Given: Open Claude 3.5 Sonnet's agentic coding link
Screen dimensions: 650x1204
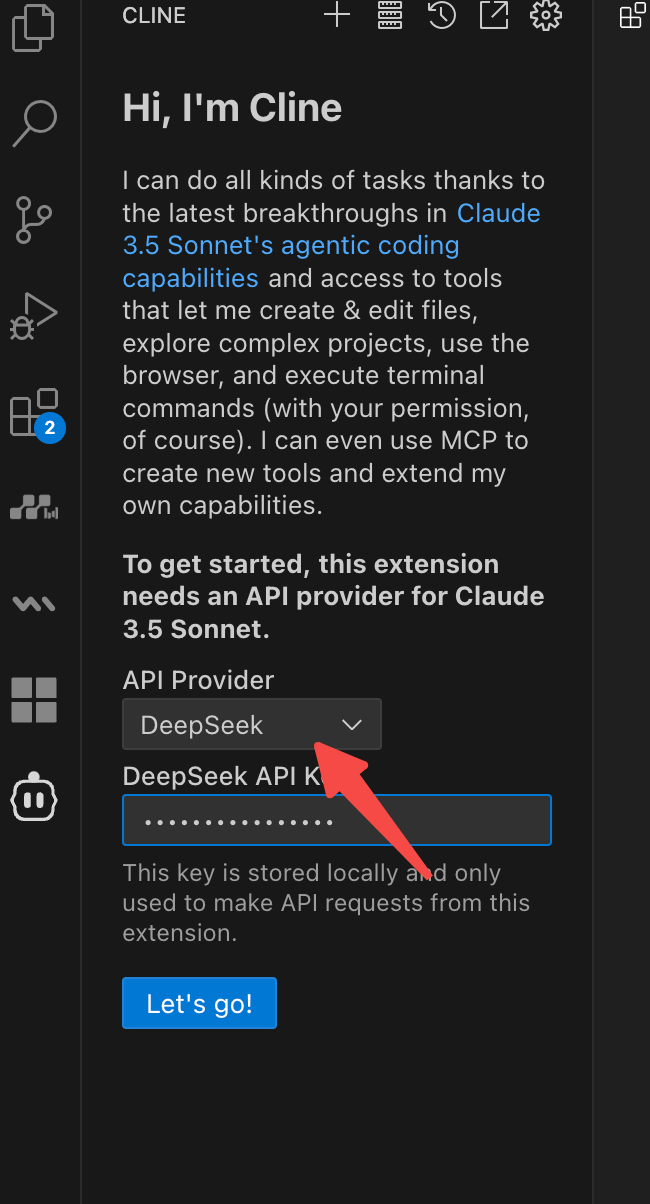Looking at the screenshot, I should click(331, 245).
